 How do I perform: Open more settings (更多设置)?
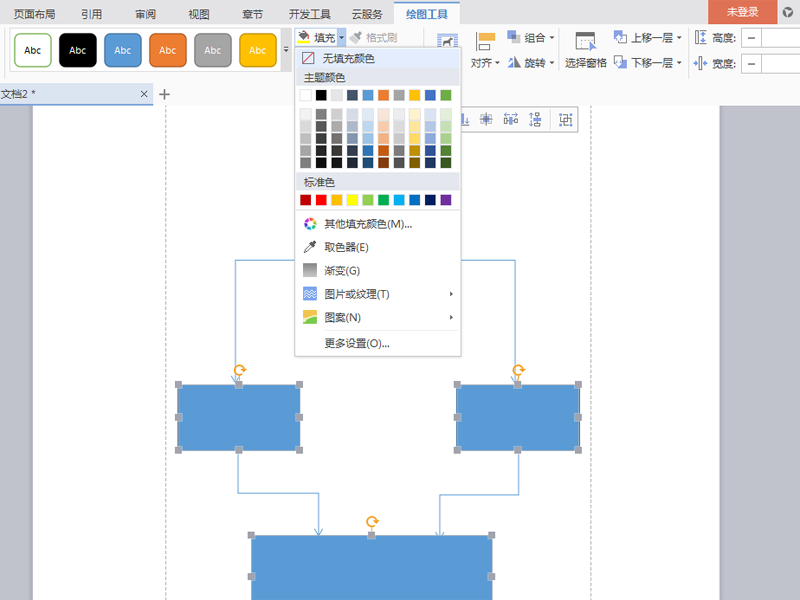(x=357, y=343)
